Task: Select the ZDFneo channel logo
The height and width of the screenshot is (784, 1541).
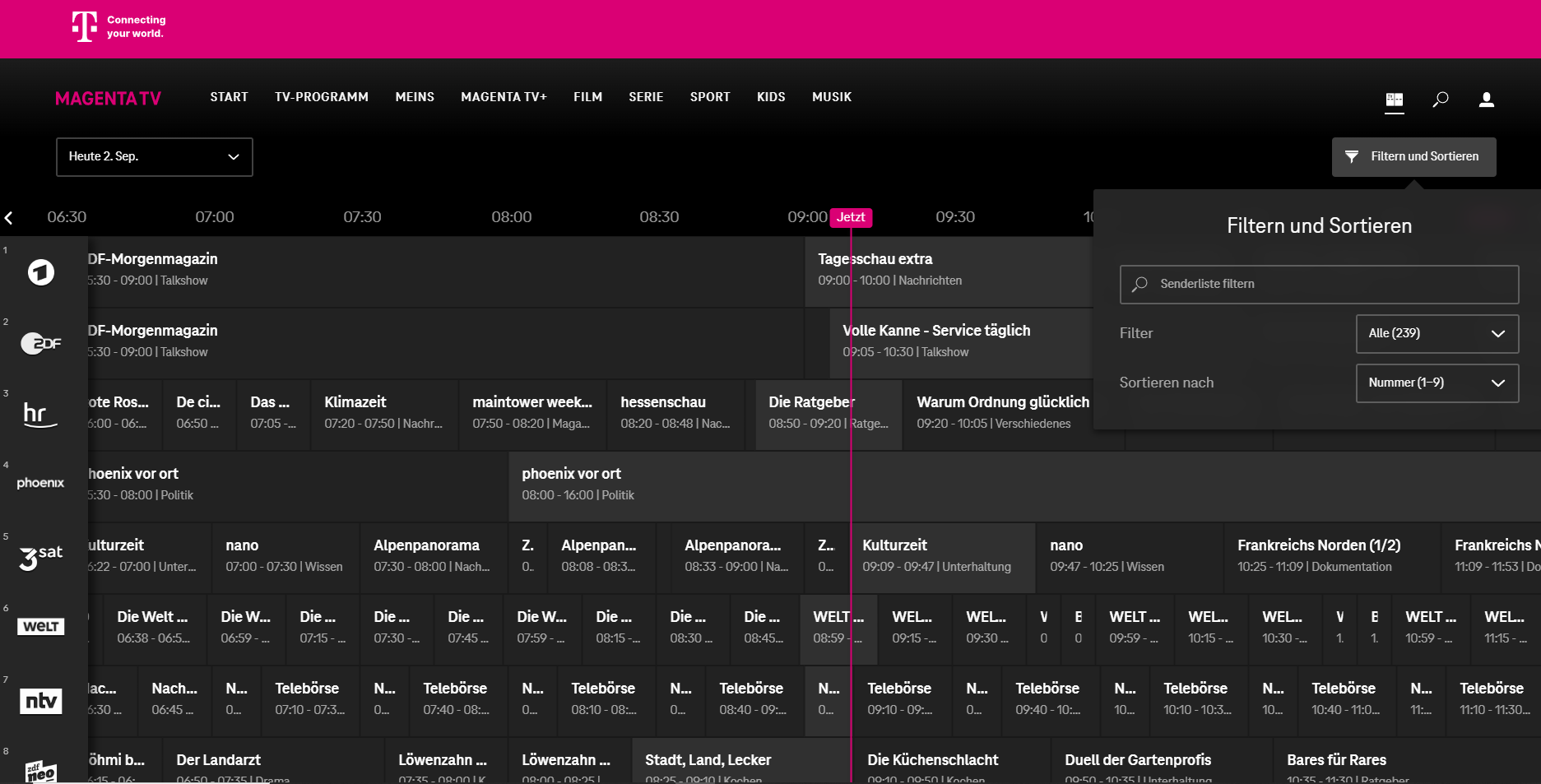Action: tap(41, 772)
